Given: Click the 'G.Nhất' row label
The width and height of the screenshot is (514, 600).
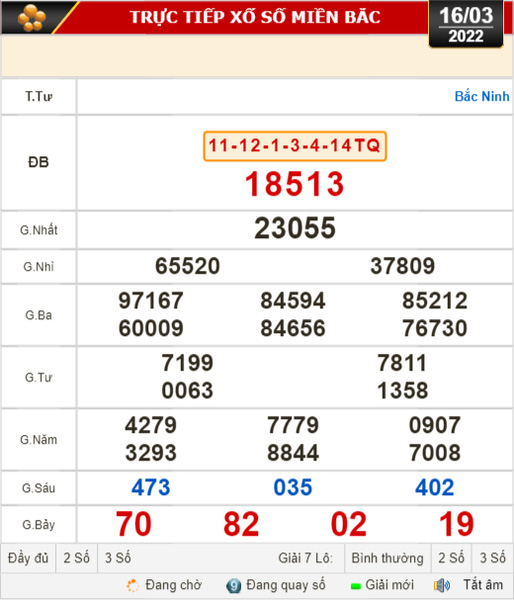Looking at the screenshot, I should point(39,230).
